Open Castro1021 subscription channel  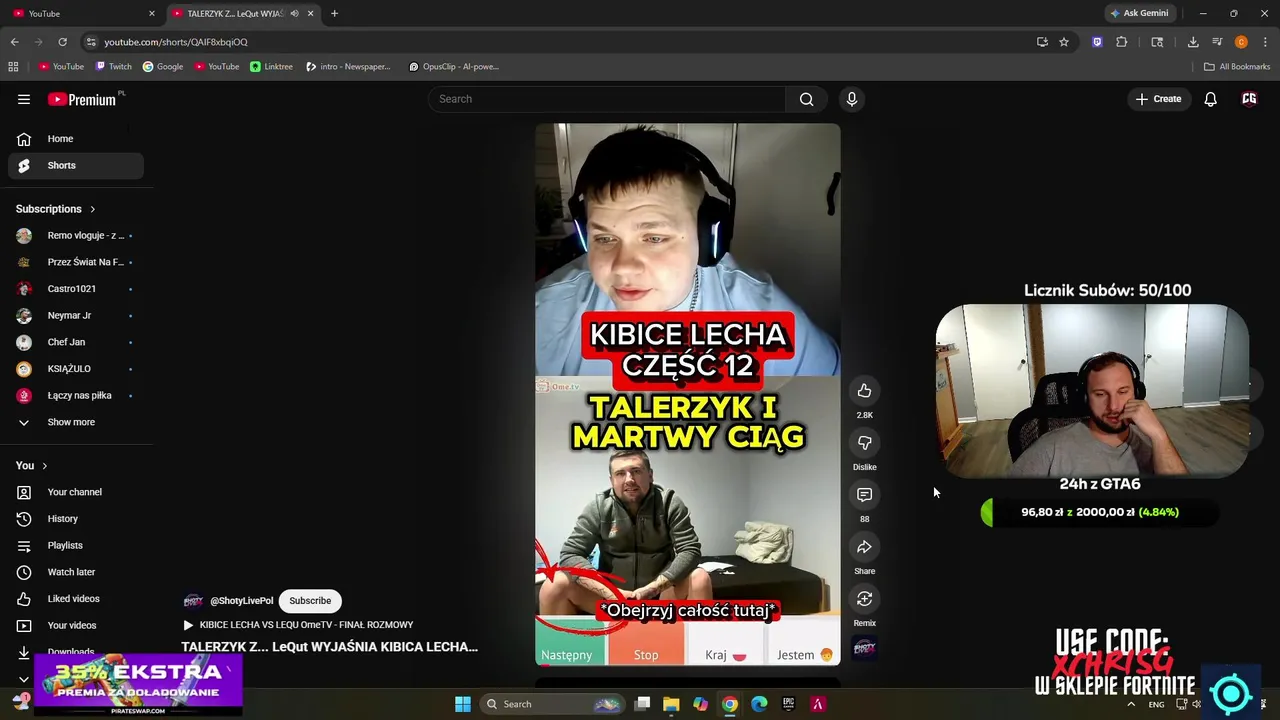click(x=76, y=289)
